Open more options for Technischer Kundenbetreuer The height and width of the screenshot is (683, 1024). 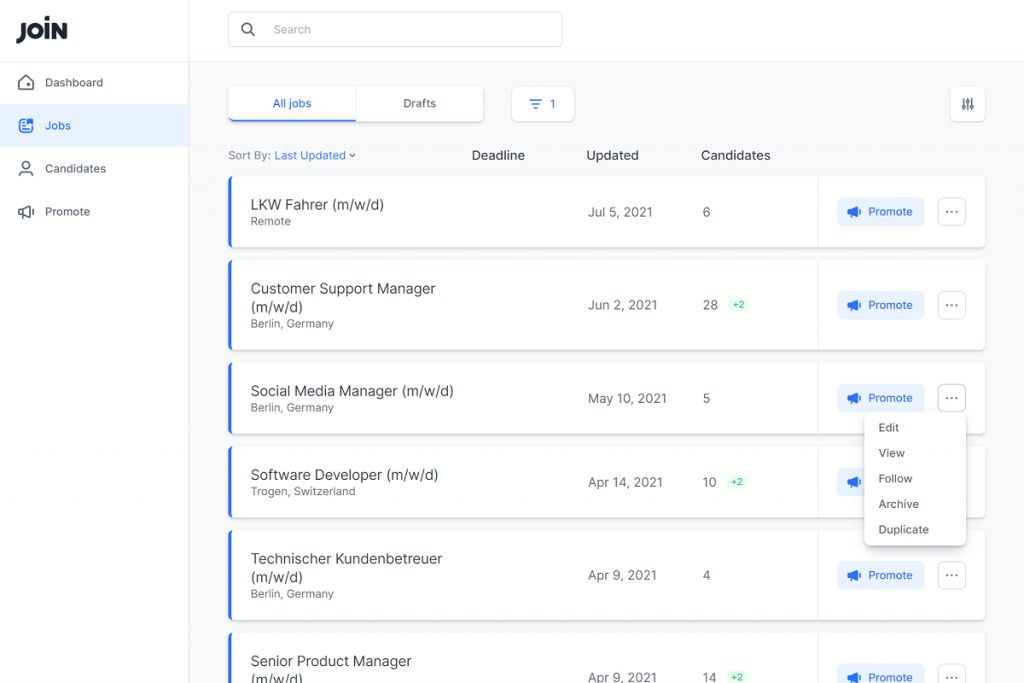(951, 575)
